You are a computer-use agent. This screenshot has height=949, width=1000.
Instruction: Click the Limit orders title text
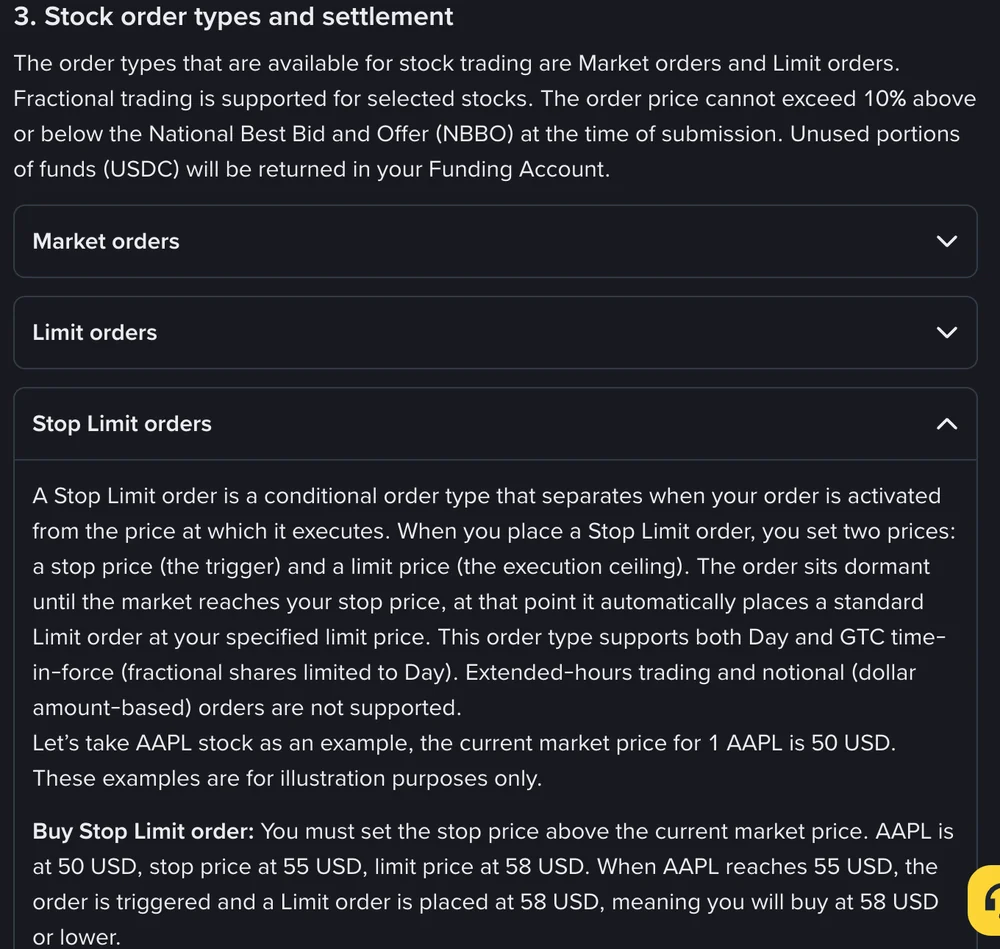click(94, 332)
